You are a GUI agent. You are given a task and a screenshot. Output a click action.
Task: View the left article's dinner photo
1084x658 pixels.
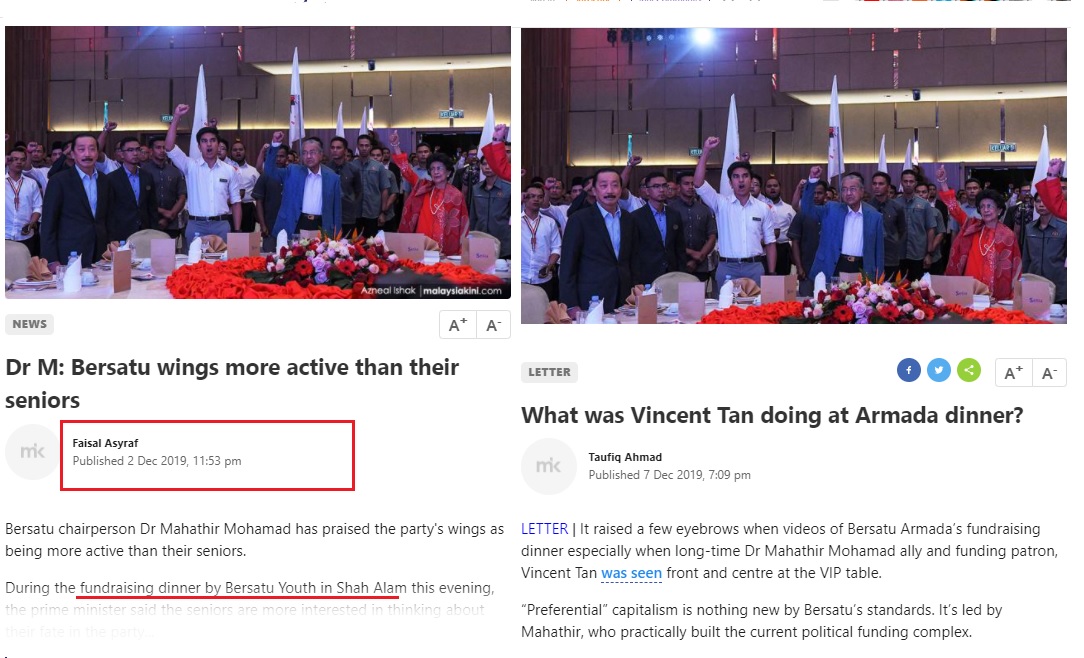tap(258, 162)
